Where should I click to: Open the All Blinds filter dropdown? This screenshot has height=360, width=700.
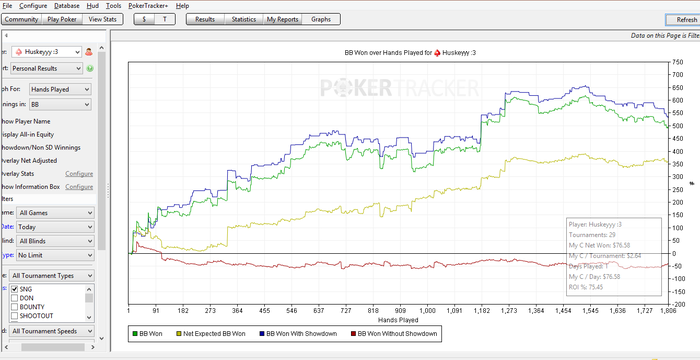[x=55, y=241]
